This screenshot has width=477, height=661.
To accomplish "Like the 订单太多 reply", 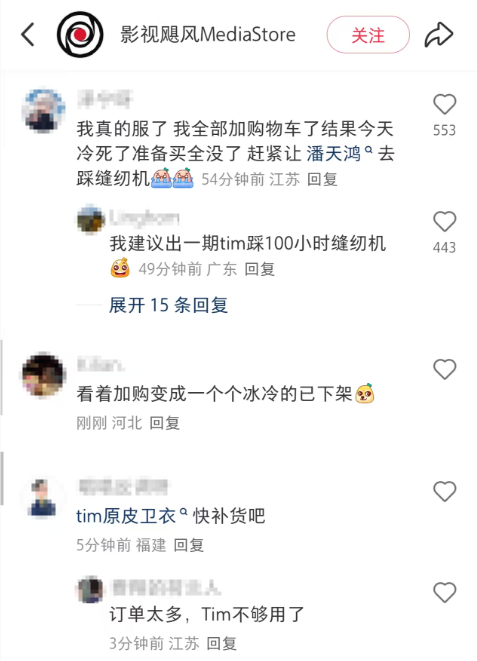I will (445, 592).
